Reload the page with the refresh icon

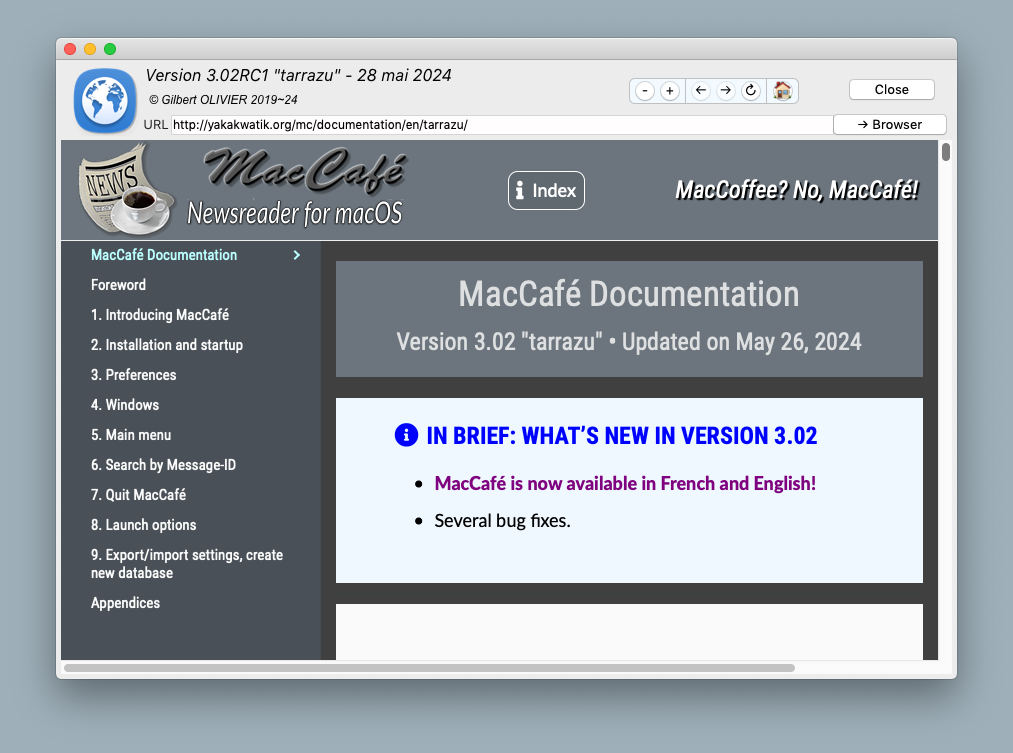[x=751, y=91]
